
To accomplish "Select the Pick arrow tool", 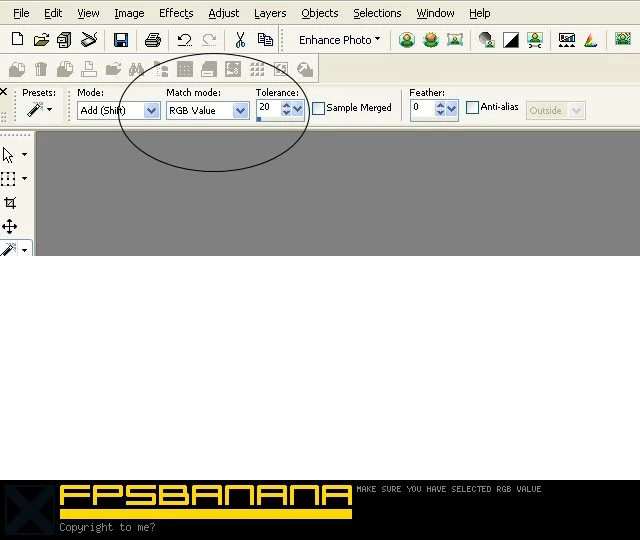I will point(8,155).
